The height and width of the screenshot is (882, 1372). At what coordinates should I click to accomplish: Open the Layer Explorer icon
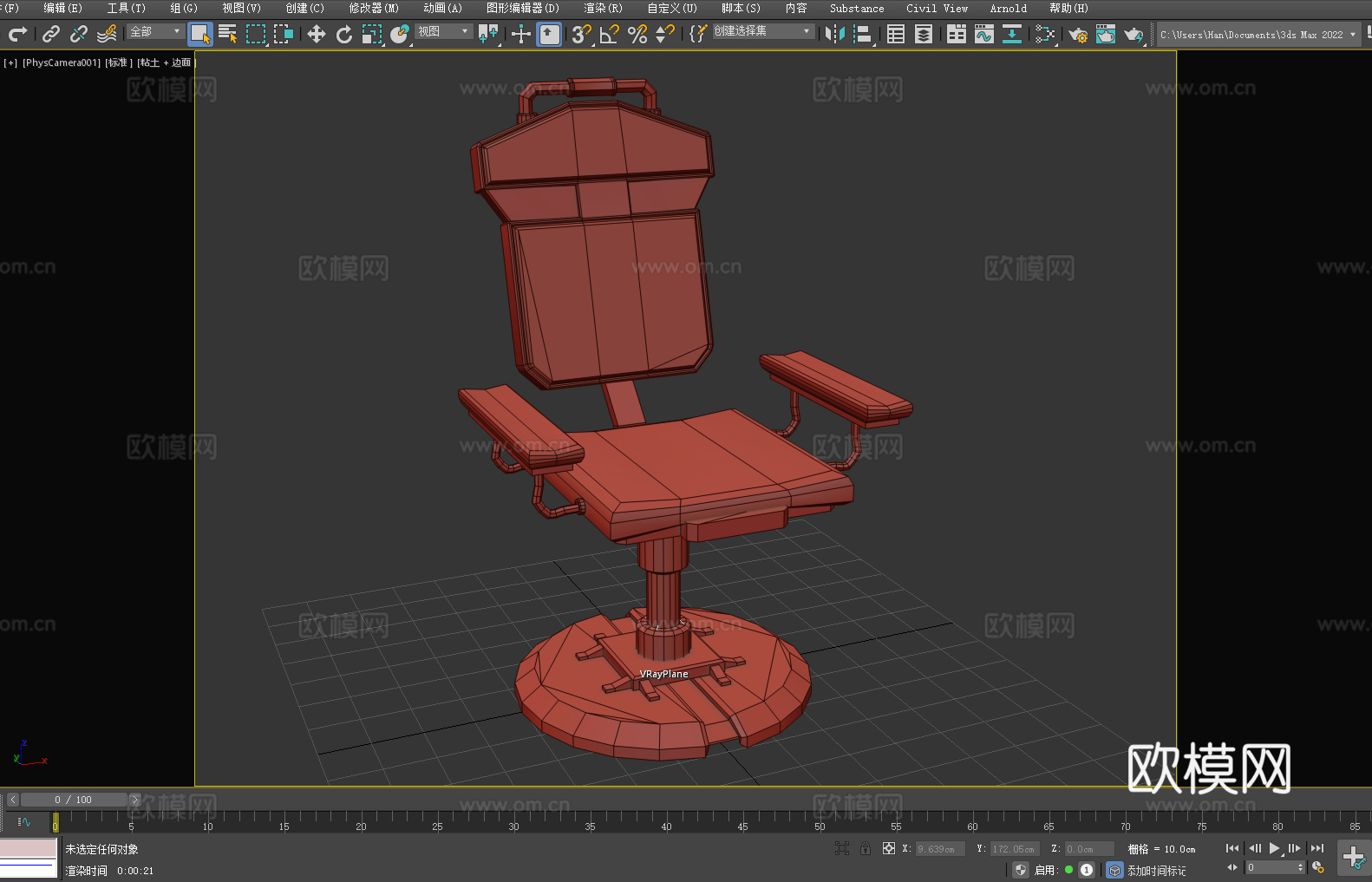924,34
